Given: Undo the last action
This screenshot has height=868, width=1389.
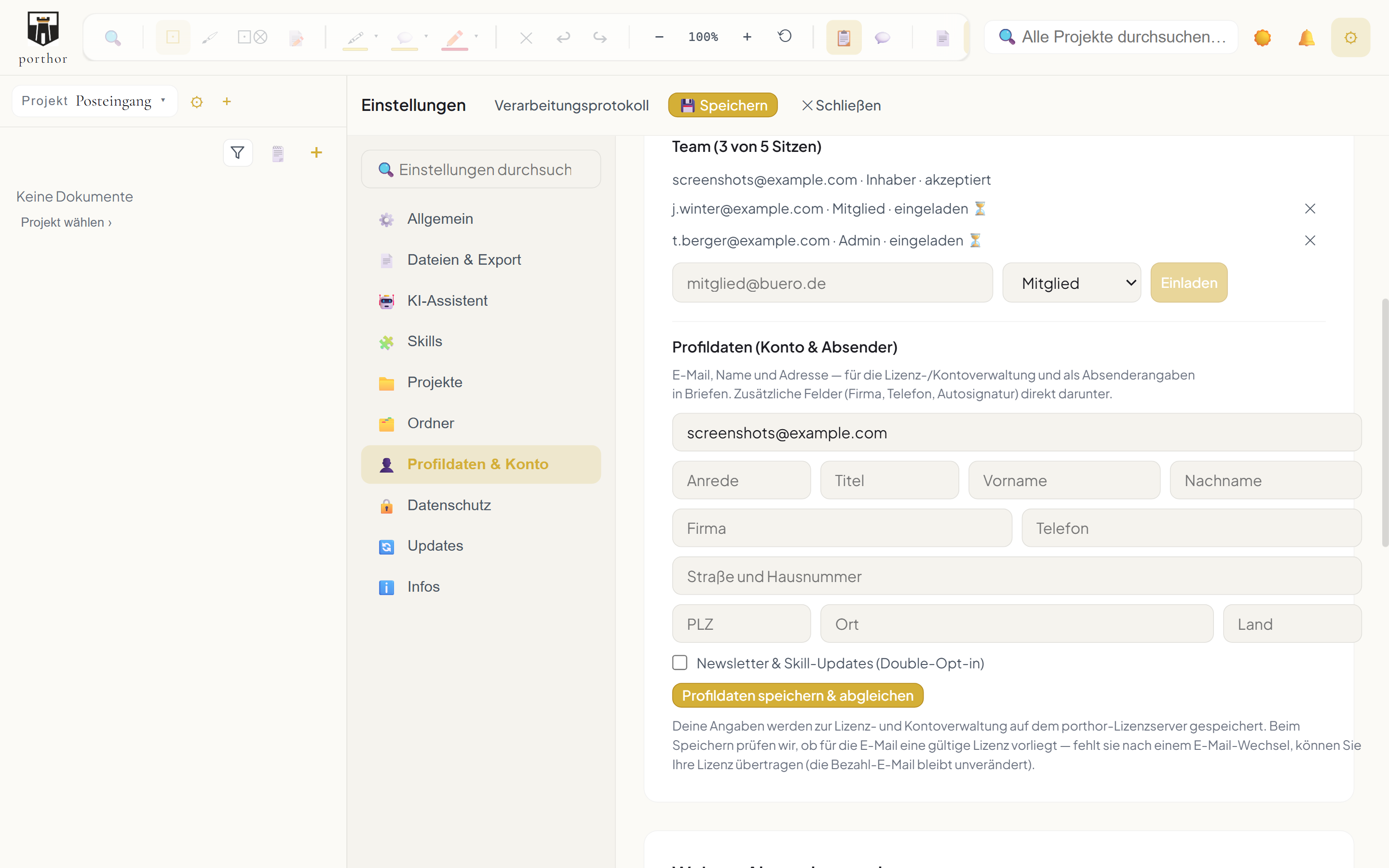Looking at the screenshot, I should click(x=563, y=38).
